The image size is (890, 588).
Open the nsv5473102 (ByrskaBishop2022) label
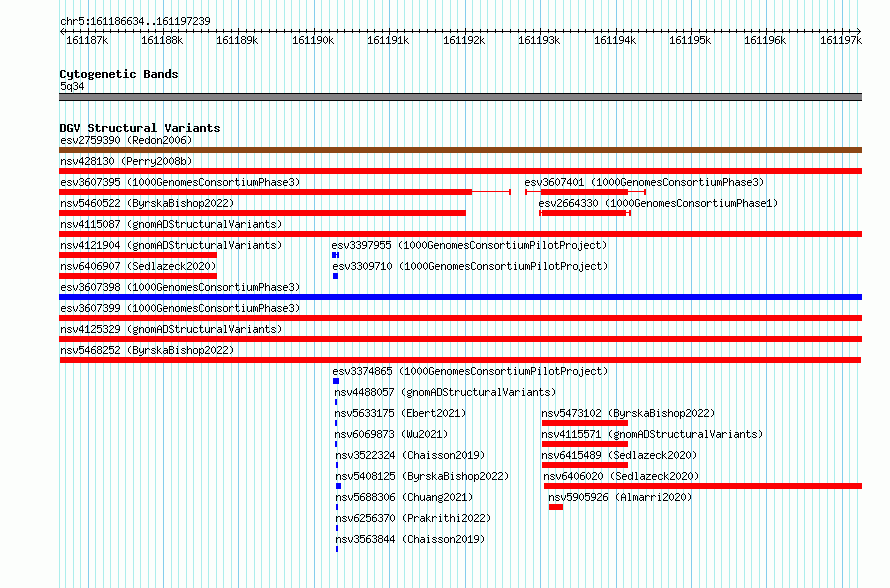coord(628,413)
